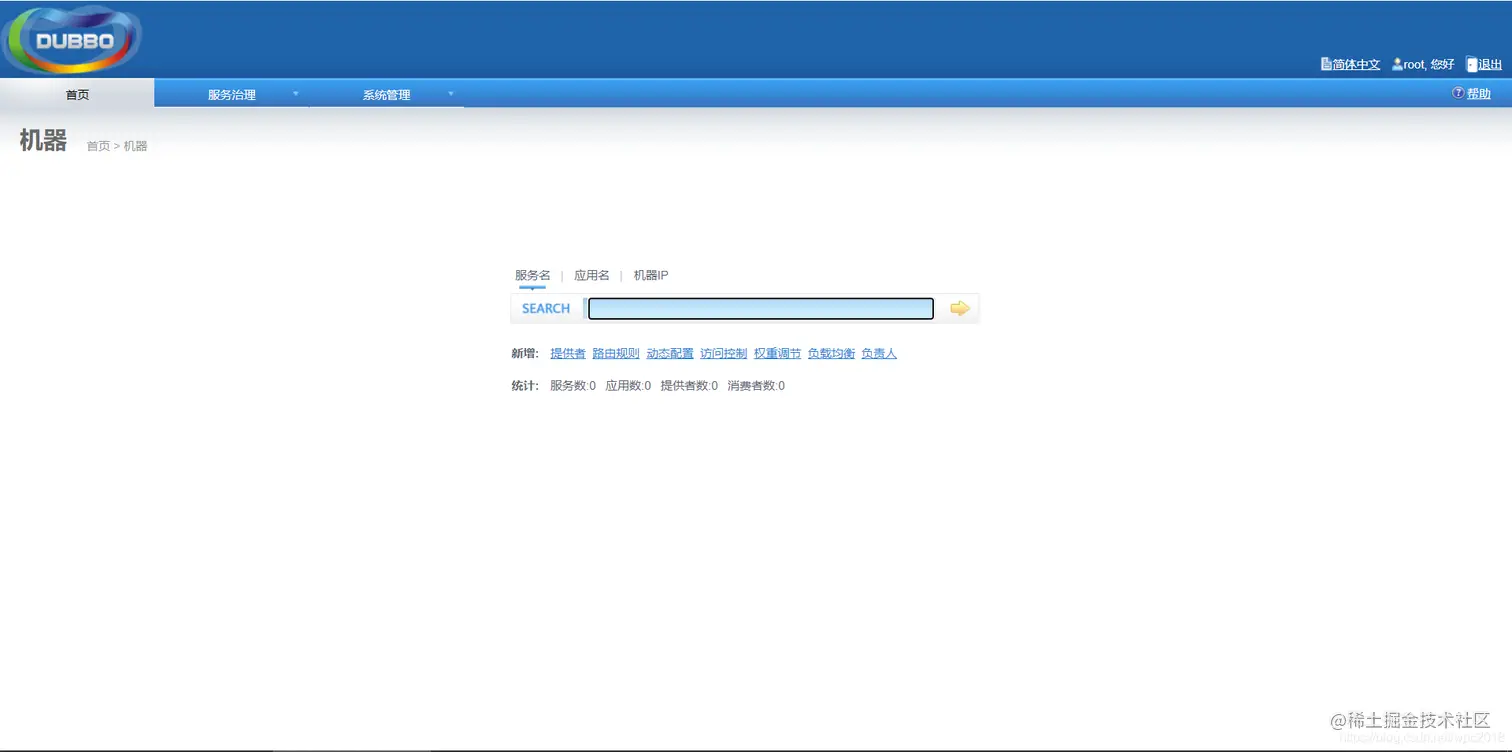The width and height of the screenshot is (1512, 752).
Task: Click the yellow arrow search button
Action: tap(960, 308)
